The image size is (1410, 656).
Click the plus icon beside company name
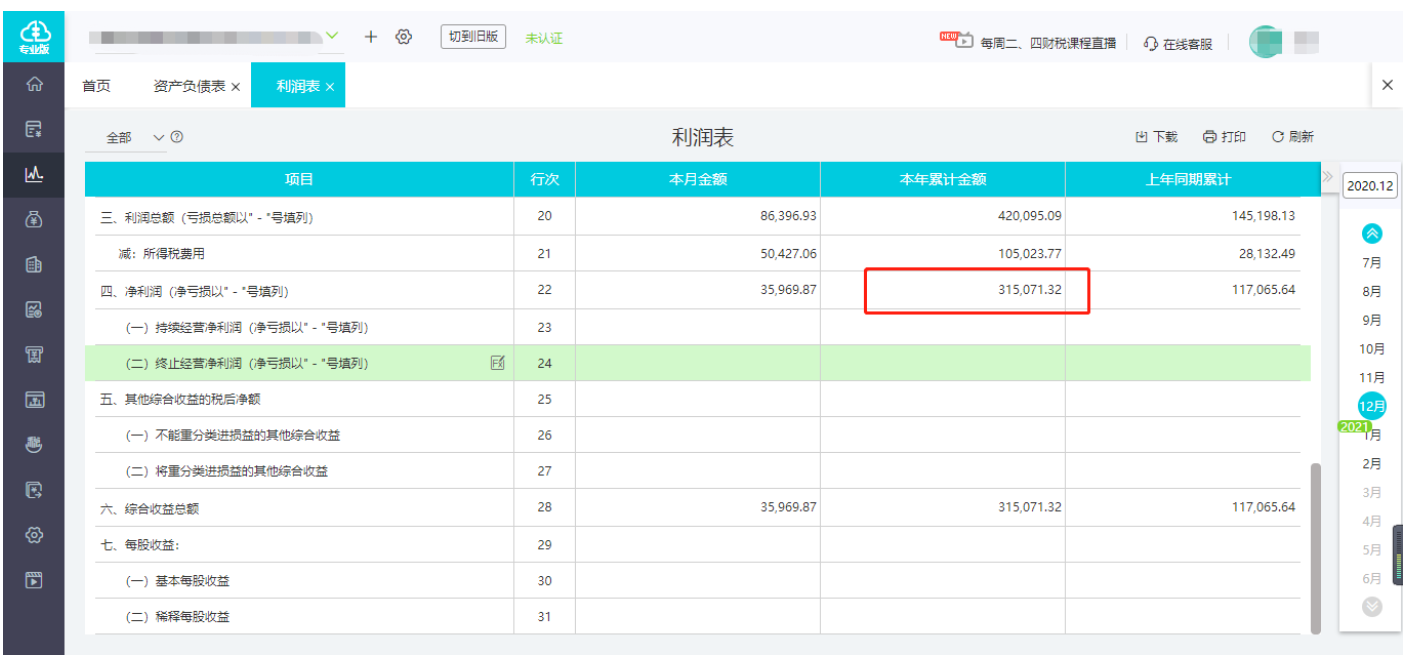pyautogui.click(x=371, y=37)
